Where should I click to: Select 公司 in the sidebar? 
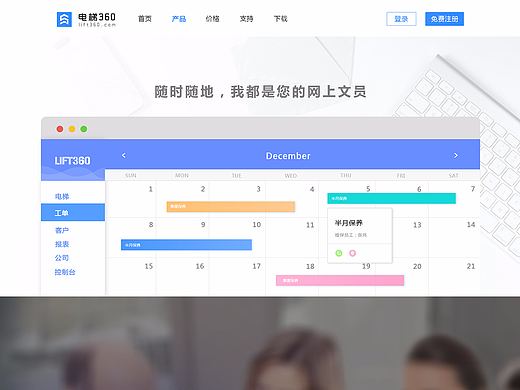click(x=62, y=258)
